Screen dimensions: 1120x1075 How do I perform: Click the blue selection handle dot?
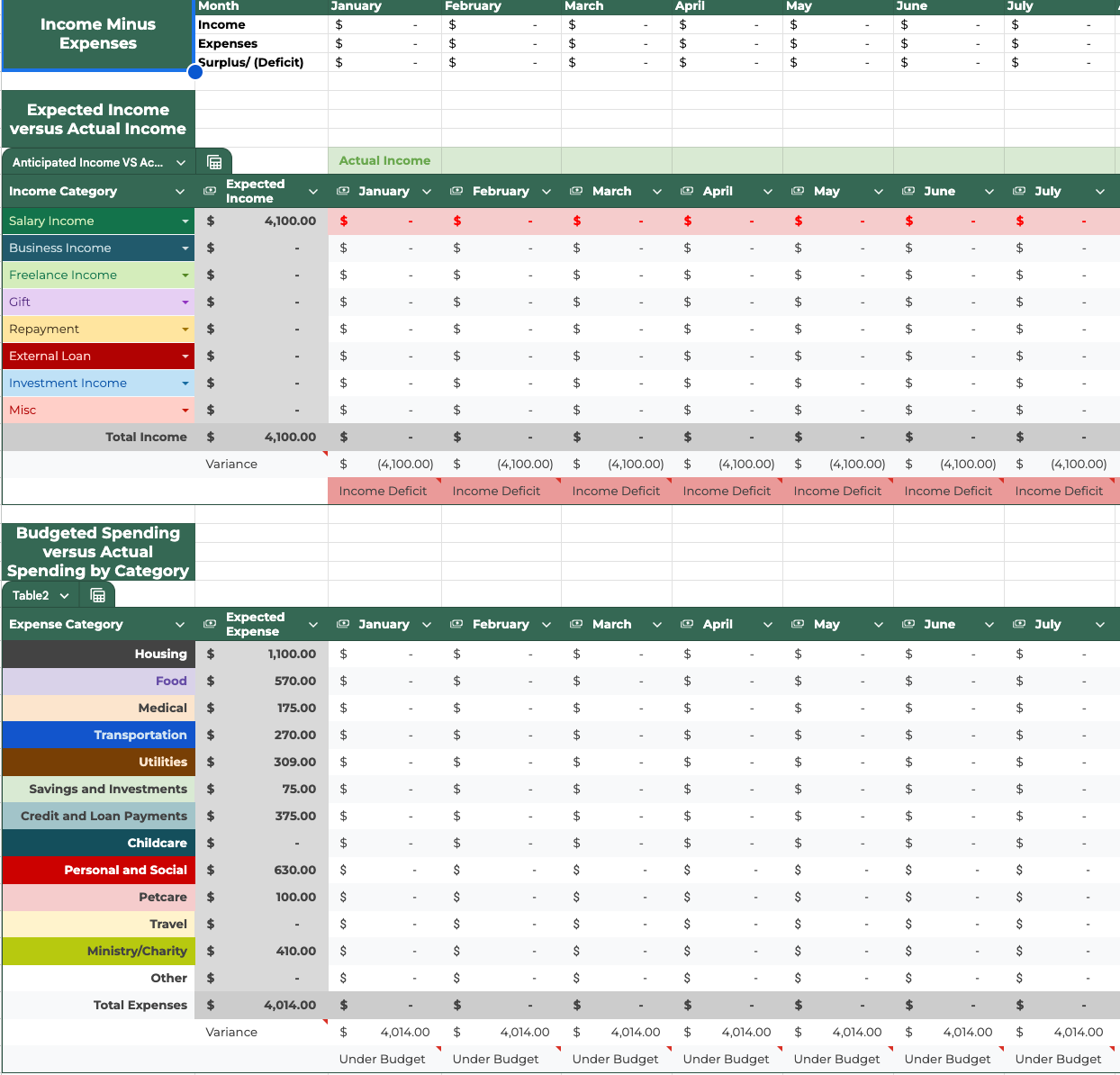click(195, 72)
